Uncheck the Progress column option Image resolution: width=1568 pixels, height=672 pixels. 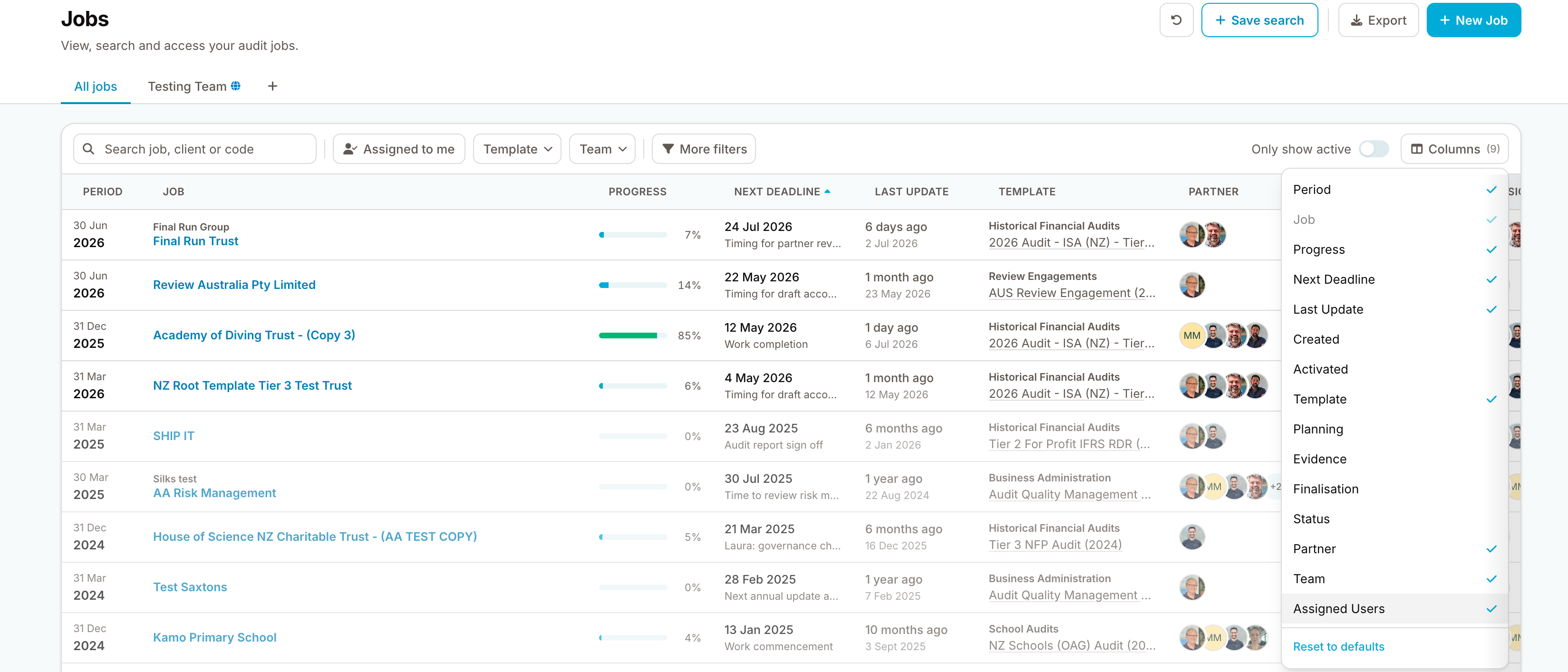(1394, 250)
